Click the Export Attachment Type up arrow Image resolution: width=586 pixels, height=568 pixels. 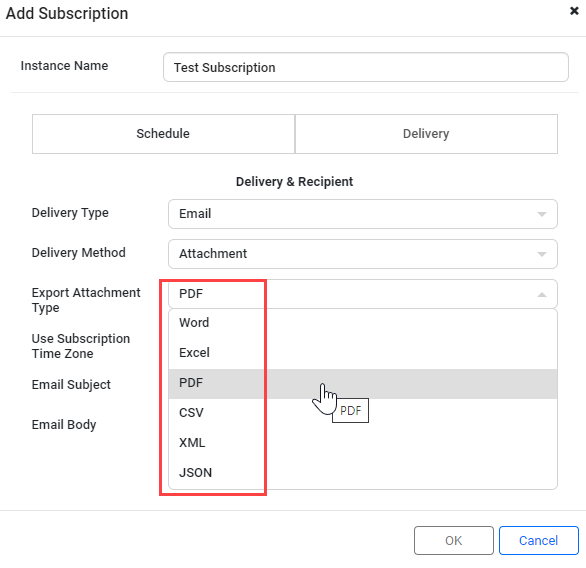click(x=542, y=294)
